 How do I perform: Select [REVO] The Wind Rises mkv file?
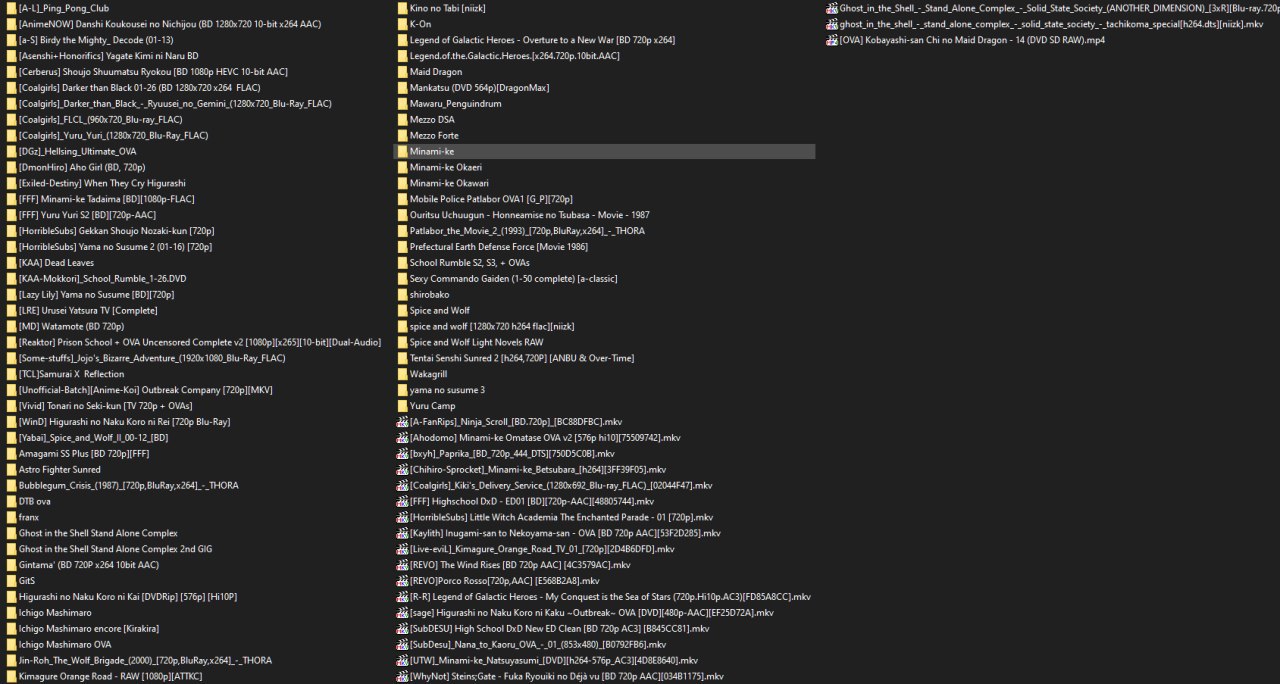(x=521, y=565)
